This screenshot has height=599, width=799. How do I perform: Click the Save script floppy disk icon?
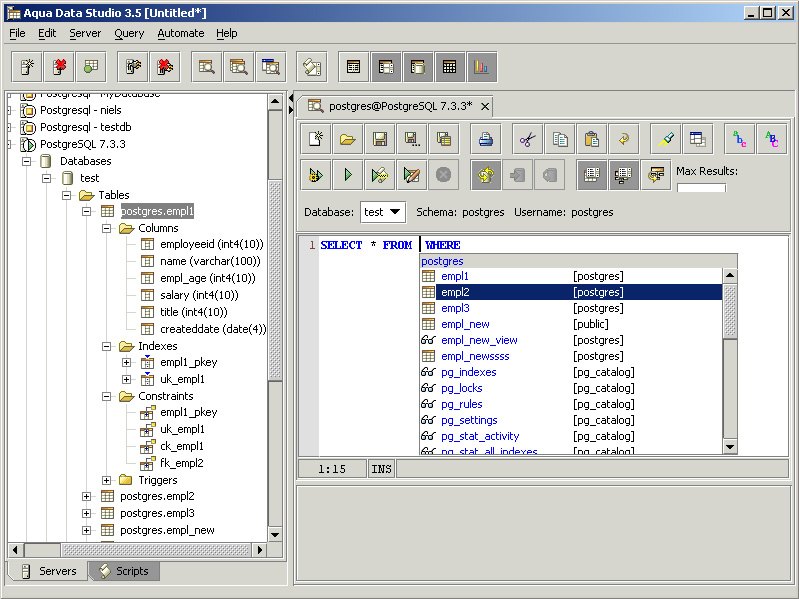pos(380,139)
